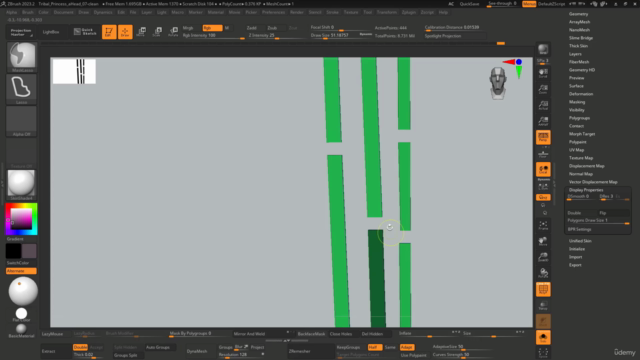Toggle the Local symmetry button
Viewport: 640px width, 360px height.
coord(543,169)
